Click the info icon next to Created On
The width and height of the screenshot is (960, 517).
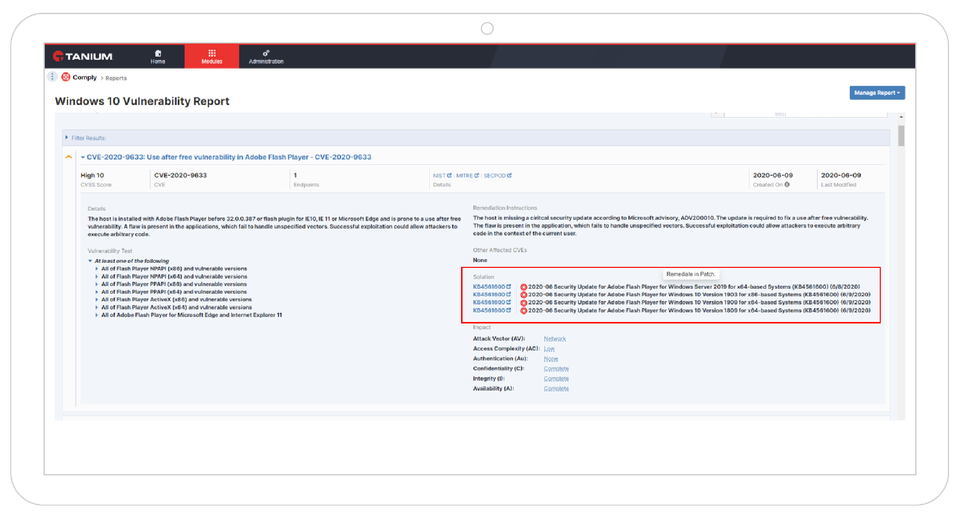coord(787,184)
